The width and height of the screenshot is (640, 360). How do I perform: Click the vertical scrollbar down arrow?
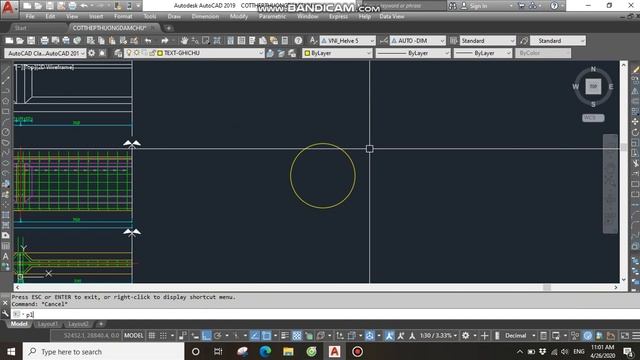[x=623, y=280]
